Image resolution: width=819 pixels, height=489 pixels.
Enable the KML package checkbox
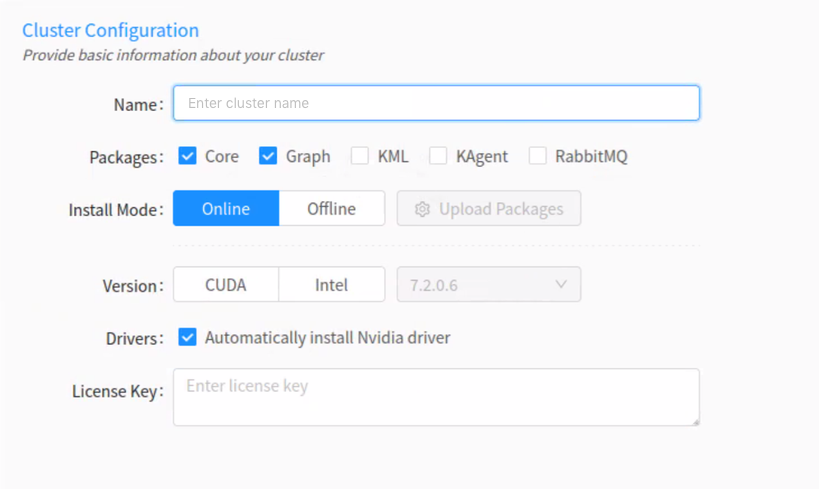(x=360, y=156)
